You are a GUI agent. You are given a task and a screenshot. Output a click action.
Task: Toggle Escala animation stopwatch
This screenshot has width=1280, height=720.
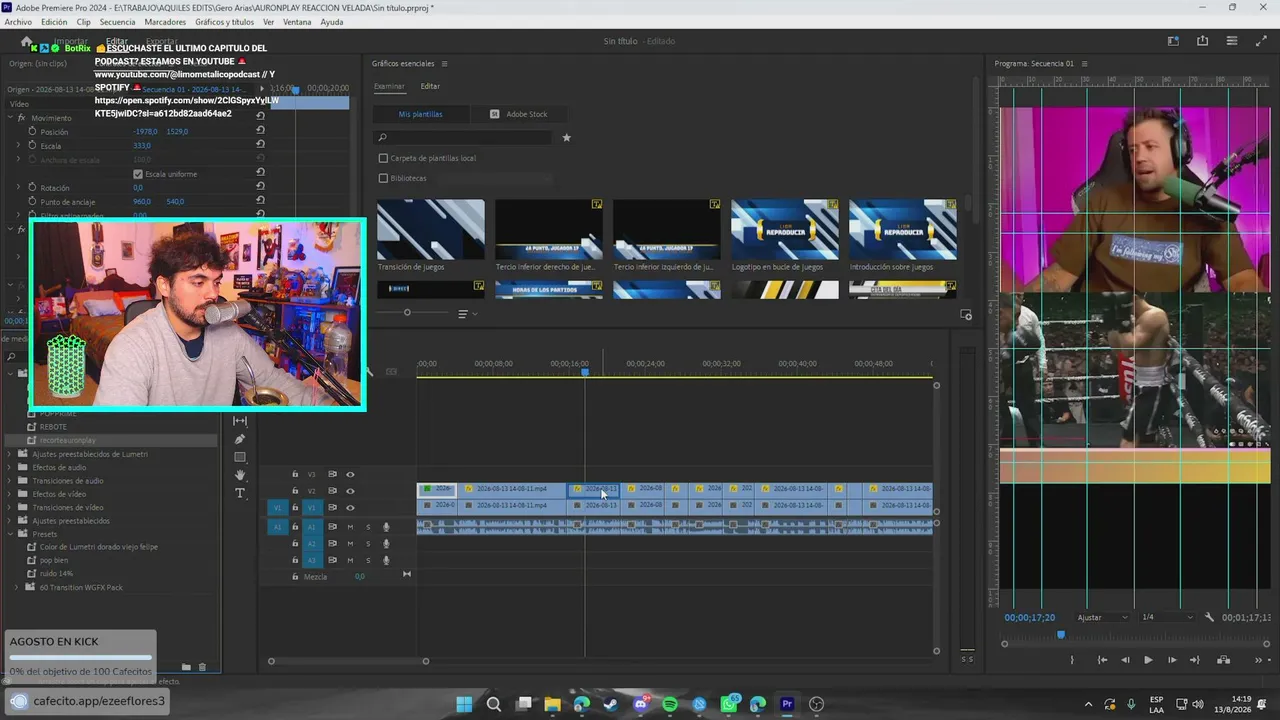[x=32, y=145]
